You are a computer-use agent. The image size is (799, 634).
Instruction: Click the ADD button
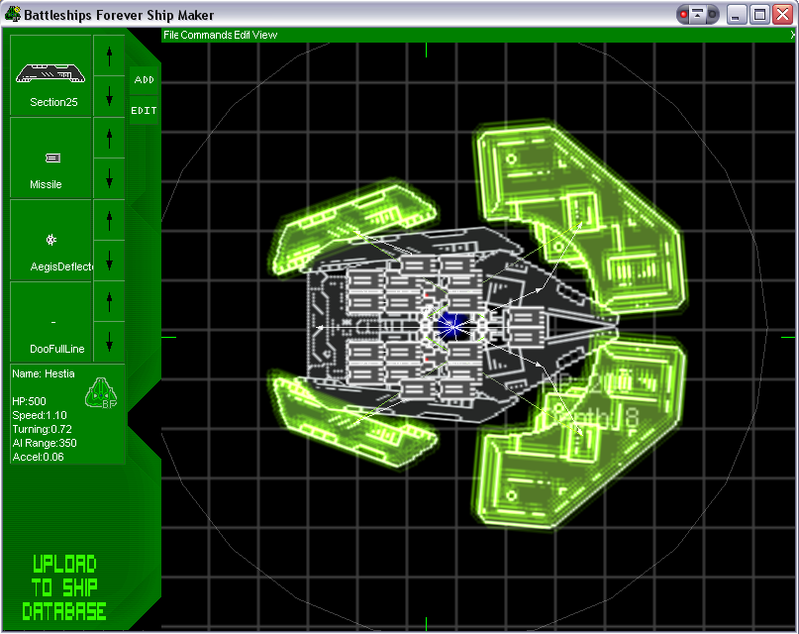[x=144, y=80]
